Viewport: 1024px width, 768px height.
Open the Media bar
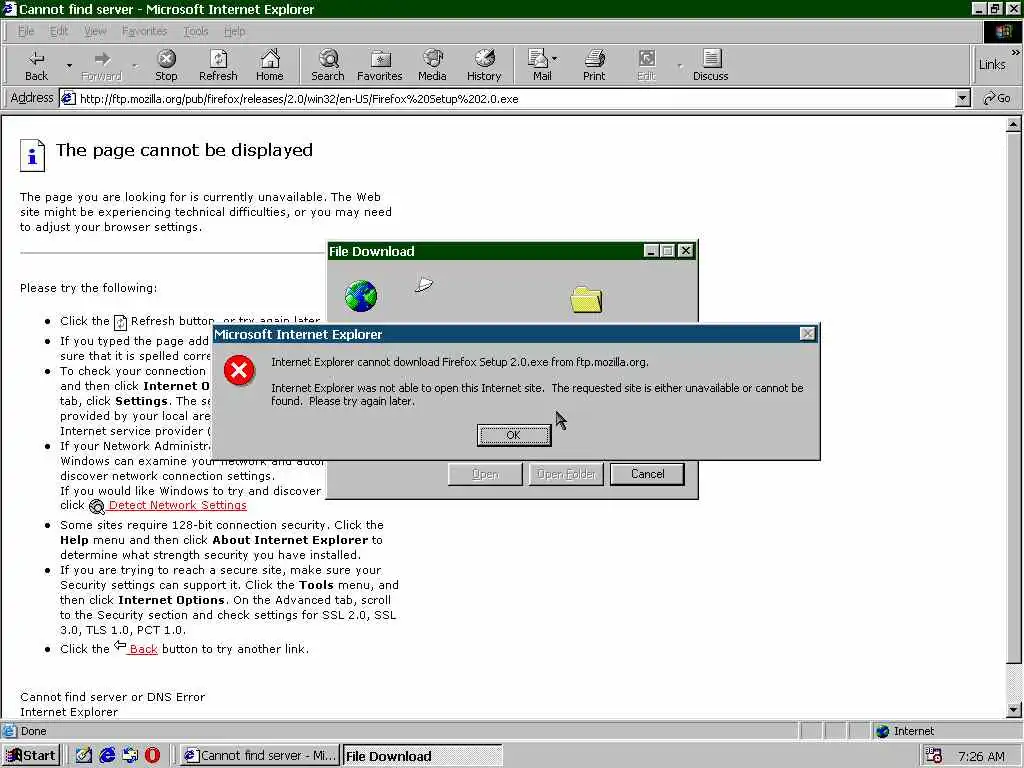(432, 65)
